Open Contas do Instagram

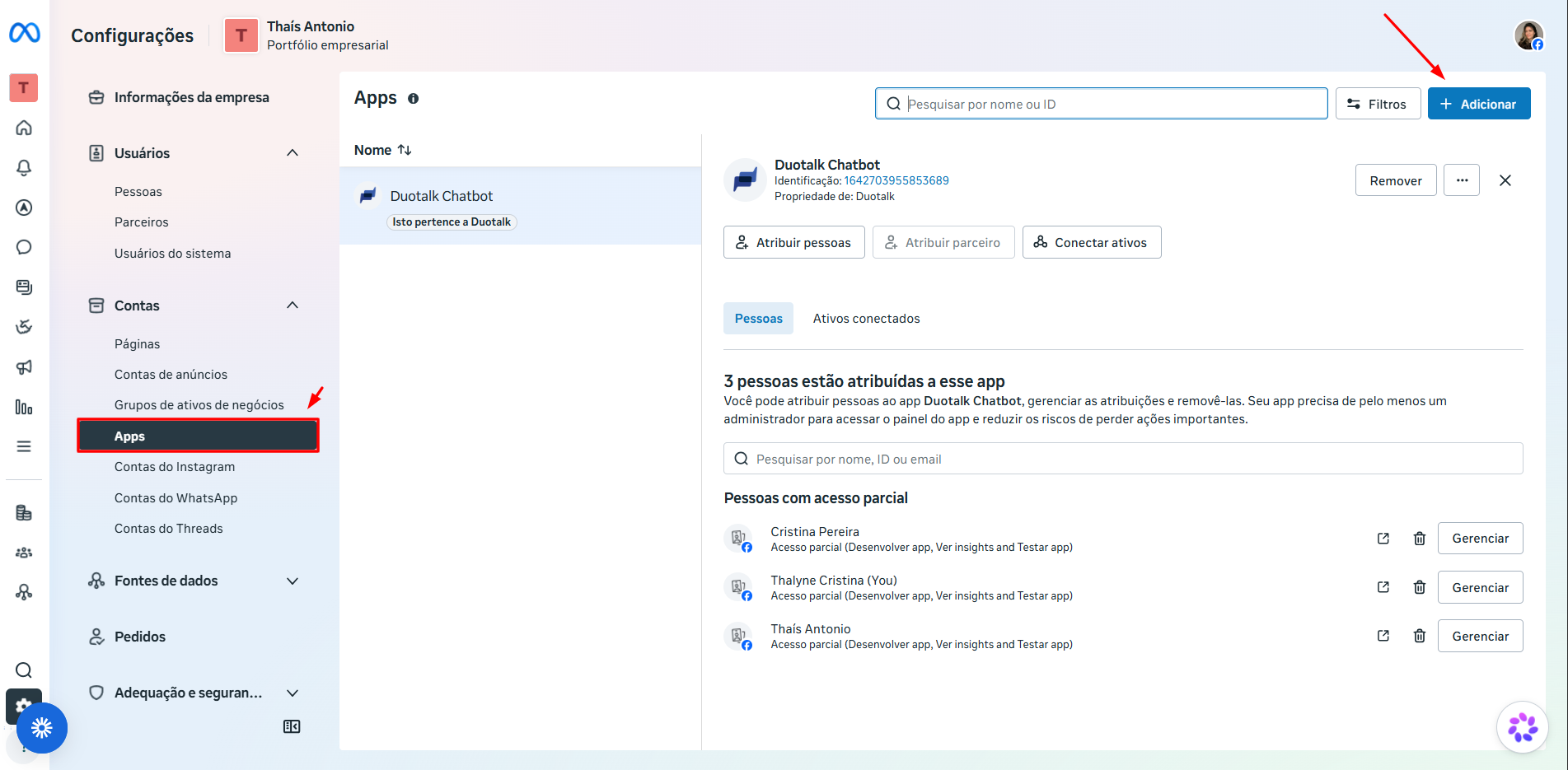pos(175,467)
